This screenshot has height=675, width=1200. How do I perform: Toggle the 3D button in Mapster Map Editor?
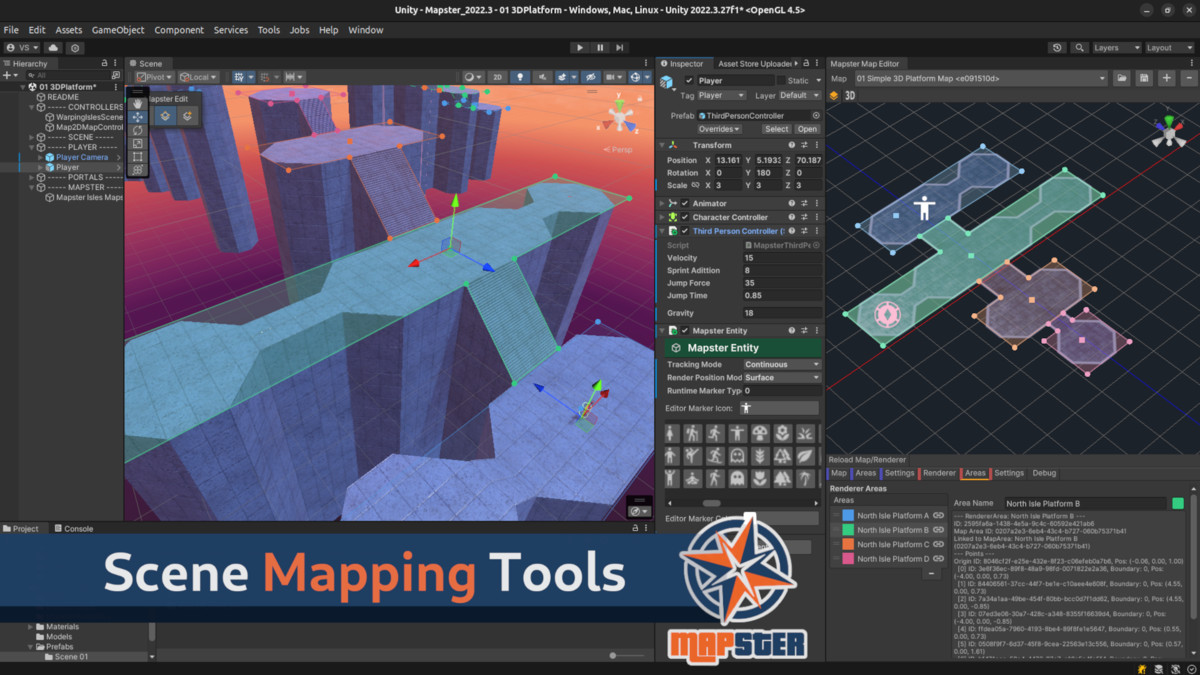pyautogui.click(x=850, y=96)
